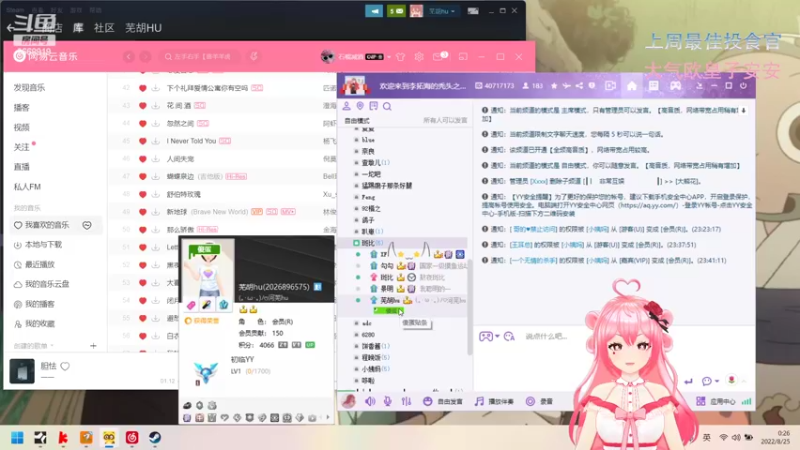Click the share icon in YY header
The width and height of the screenshot is (800, 450).
point(579,86)
